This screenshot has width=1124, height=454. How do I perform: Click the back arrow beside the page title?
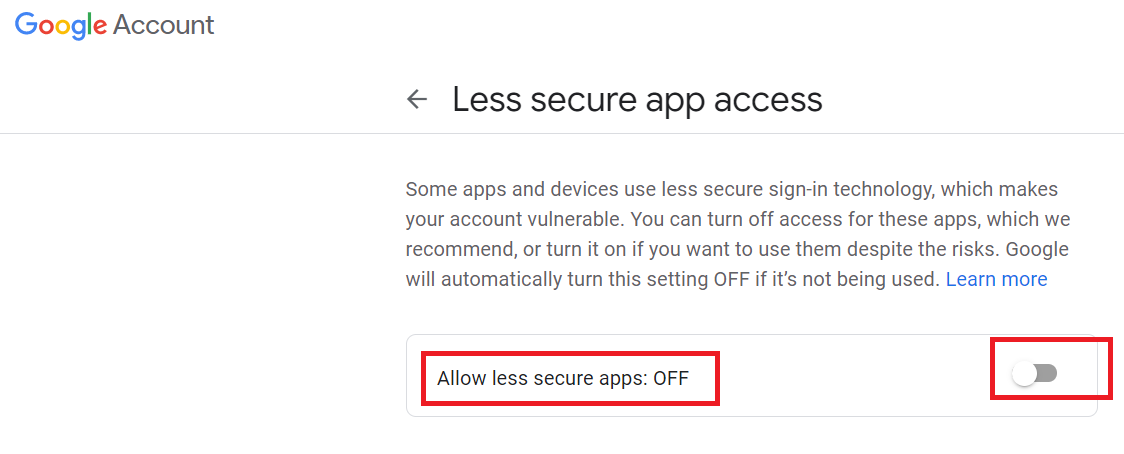[x=417, y=99]
